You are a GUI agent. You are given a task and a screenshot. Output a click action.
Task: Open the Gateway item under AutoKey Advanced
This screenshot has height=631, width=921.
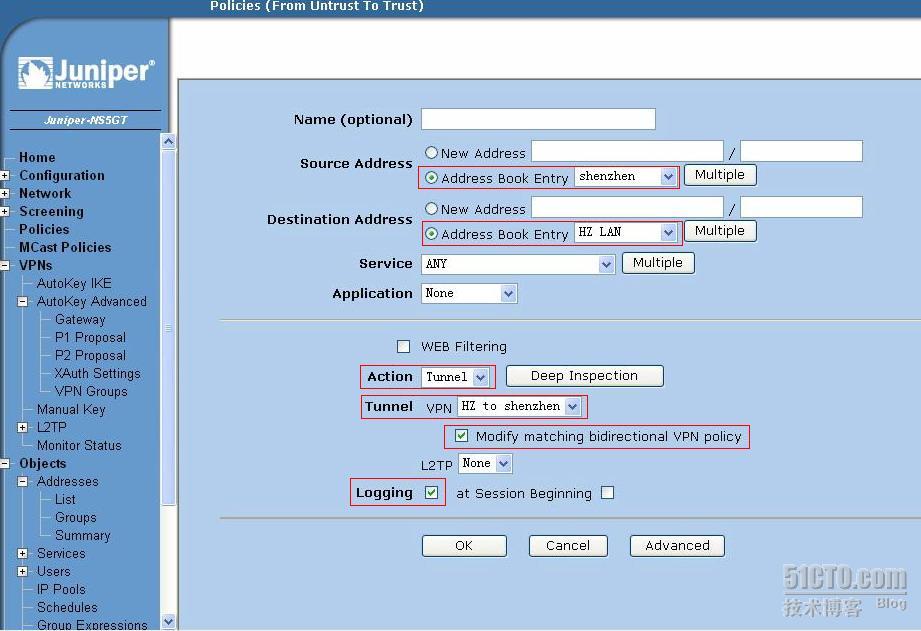point(80,320)
